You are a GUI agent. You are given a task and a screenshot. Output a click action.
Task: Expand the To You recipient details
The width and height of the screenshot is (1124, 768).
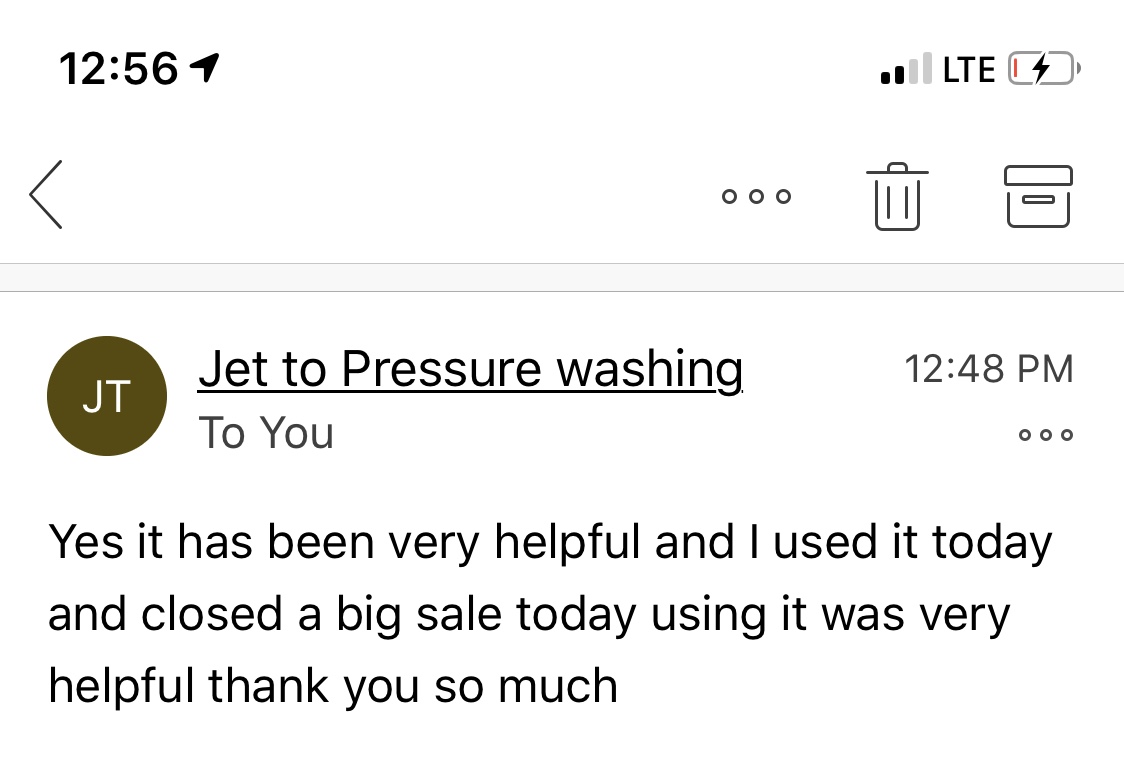[x=266, y=433]
